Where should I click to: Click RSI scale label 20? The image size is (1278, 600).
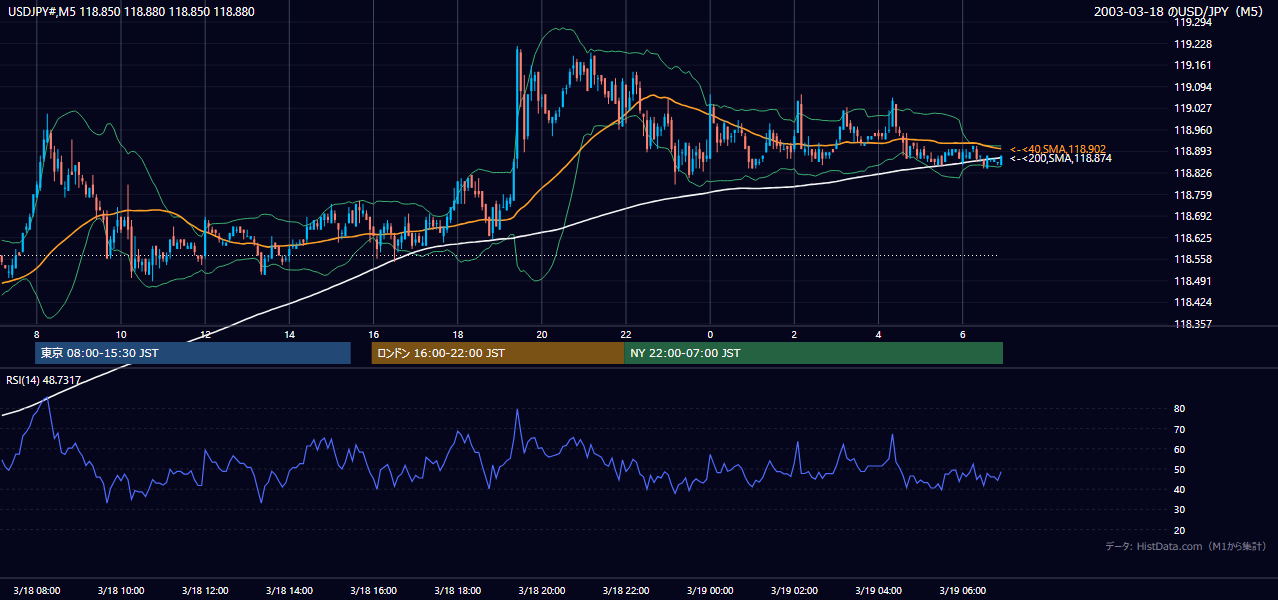click(1180, 530)
